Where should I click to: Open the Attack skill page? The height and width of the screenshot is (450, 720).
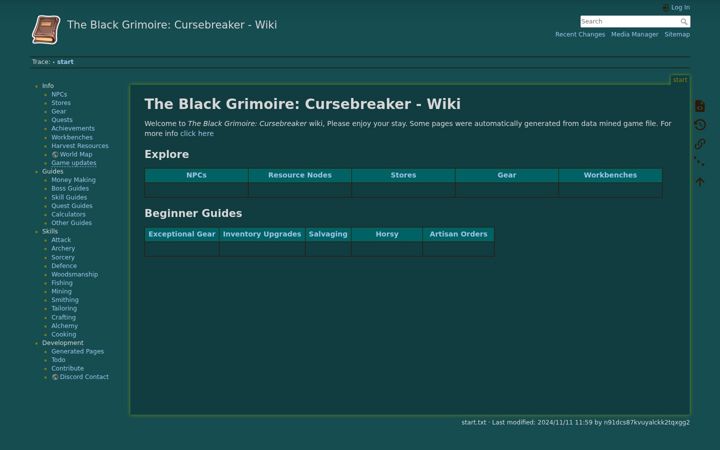61,240
